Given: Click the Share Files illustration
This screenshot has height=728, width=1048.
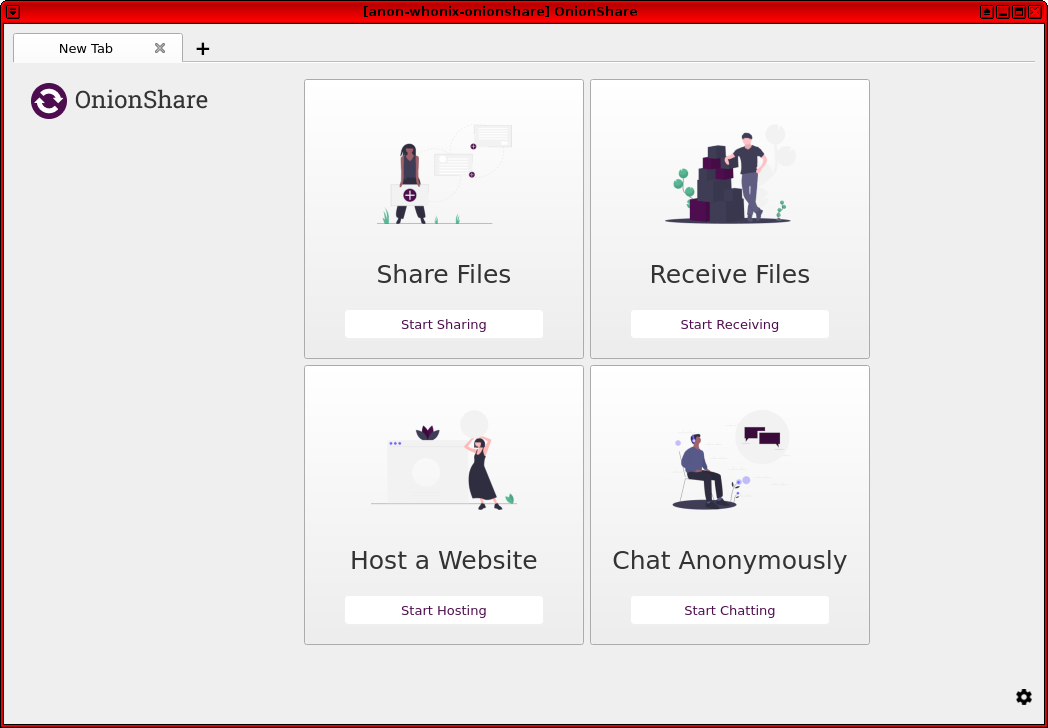Looking at the screenshot, I should tap(443, 174).
